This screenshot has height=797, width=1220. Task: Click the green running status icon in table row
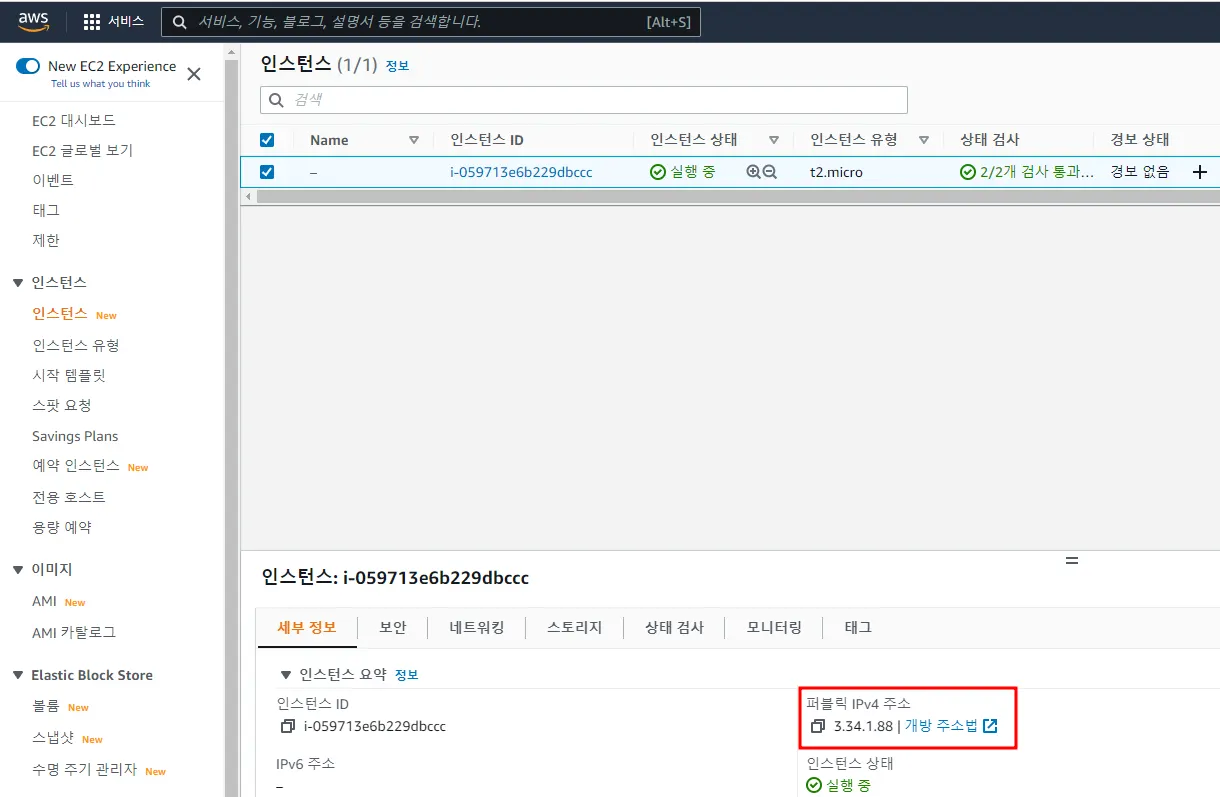pyautogui.click(x=658, y=172)
